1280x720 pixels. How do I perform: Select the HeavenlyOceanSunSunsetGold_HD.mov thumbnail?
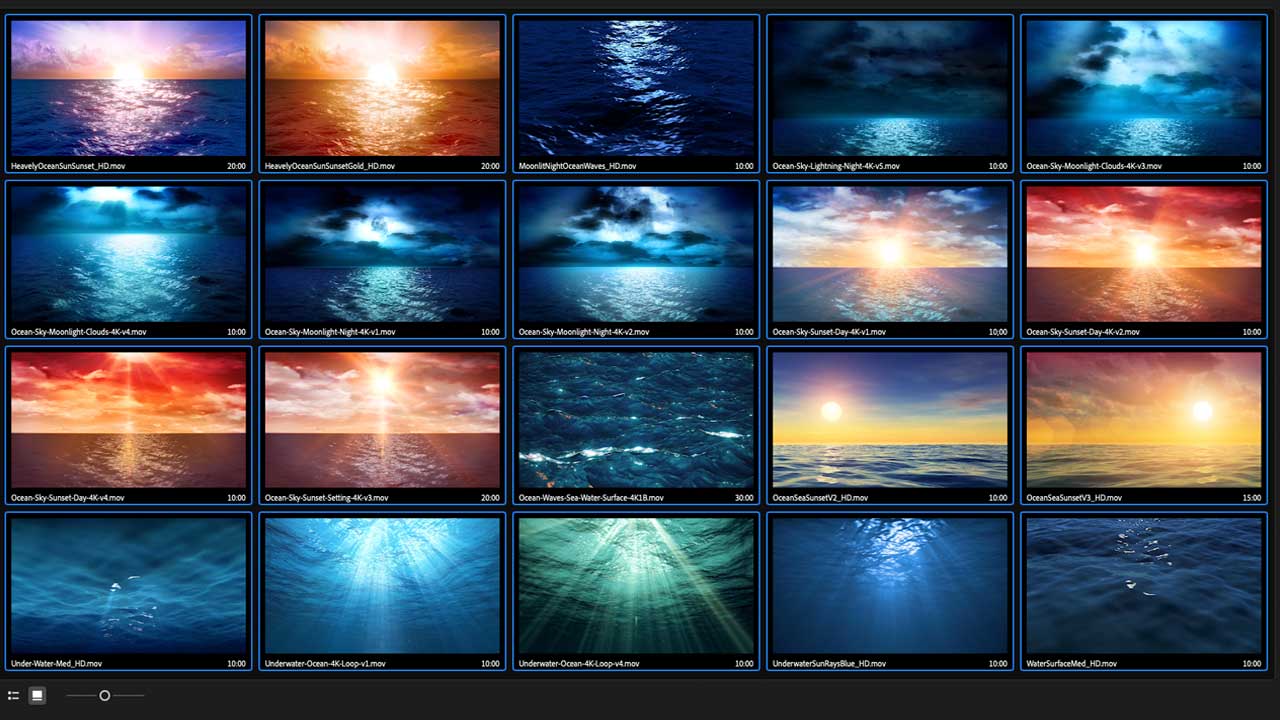tap(382, 88)
